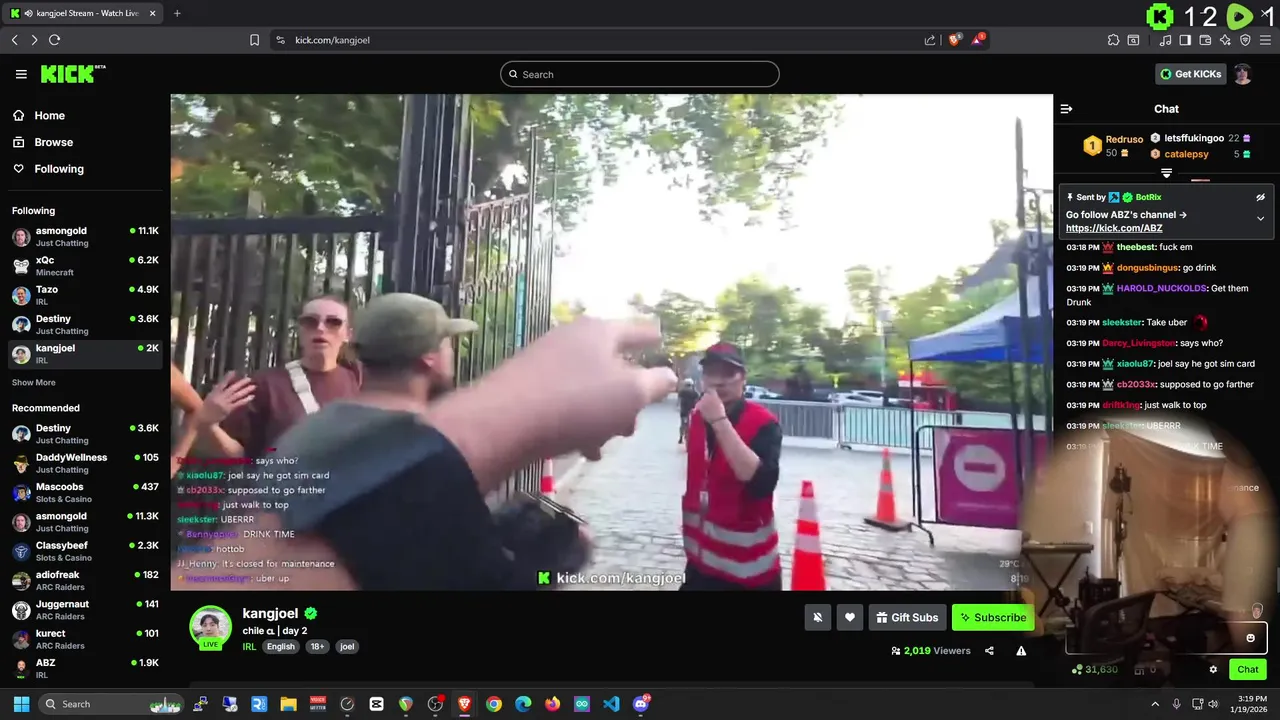Show hidden system tray icons
1280x720 pixels.
coord(1155,704)
